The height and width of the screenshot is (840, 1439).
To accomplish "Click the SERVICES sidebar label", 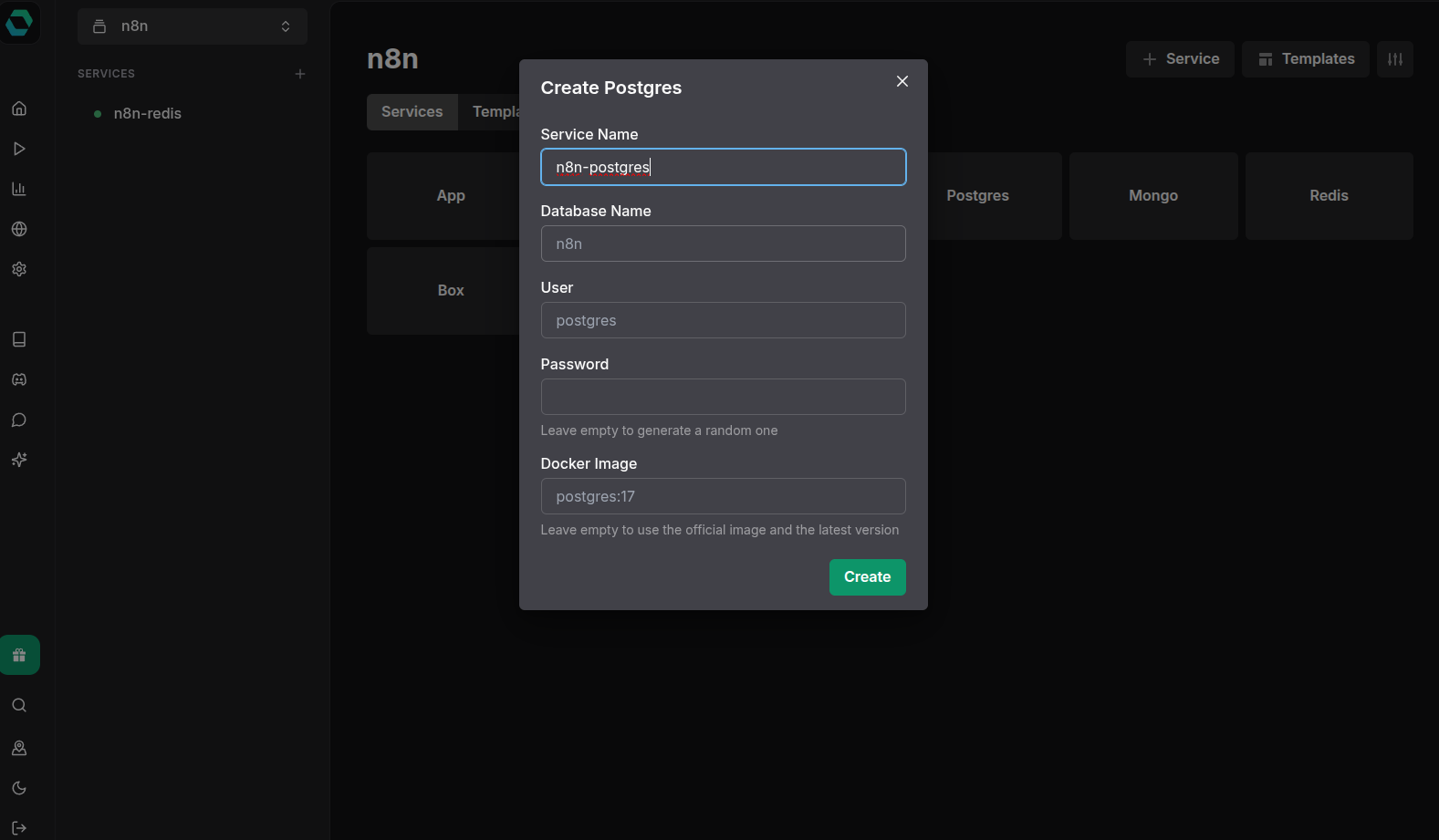I will pyautogui.click(x=106, y=74).
